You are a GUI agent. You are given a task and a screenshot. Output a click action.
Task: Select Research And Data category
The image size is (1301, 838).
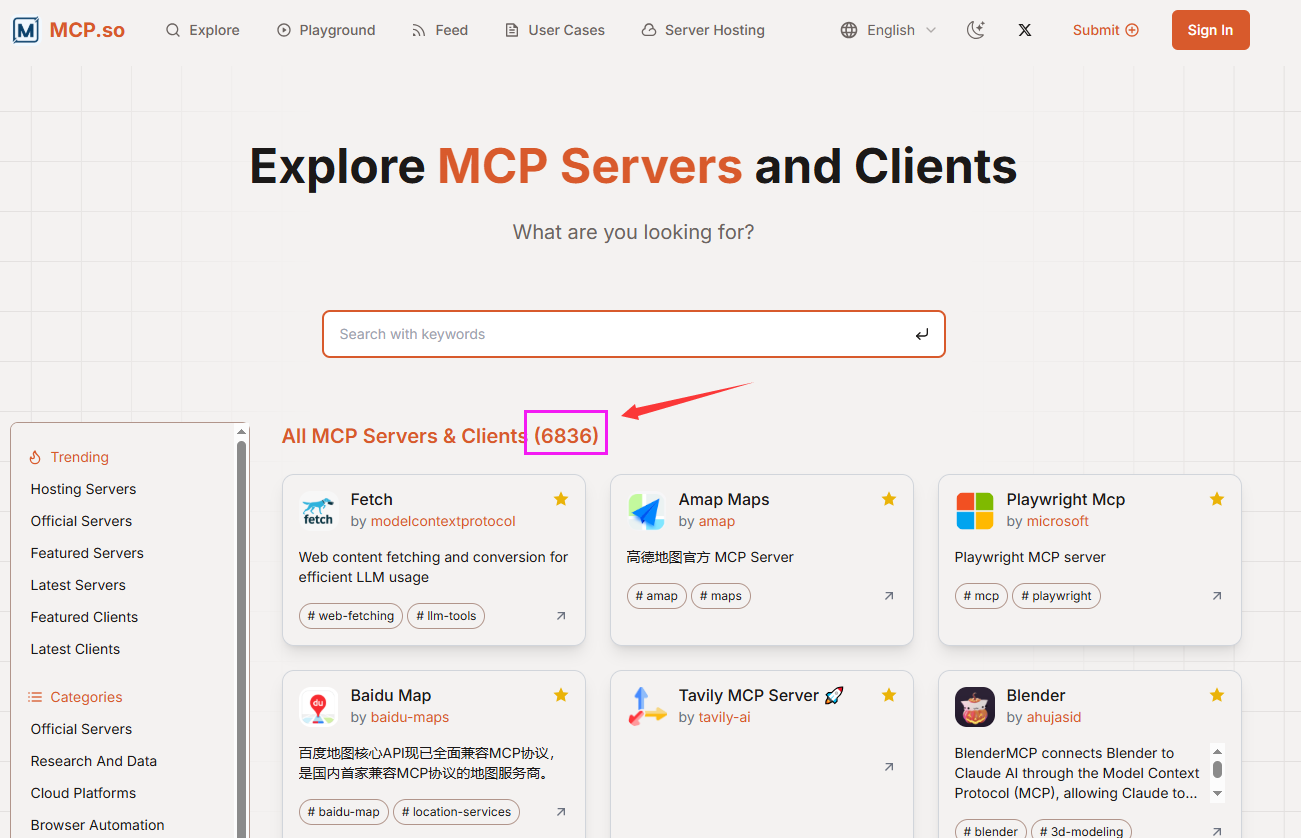(94, 761)
